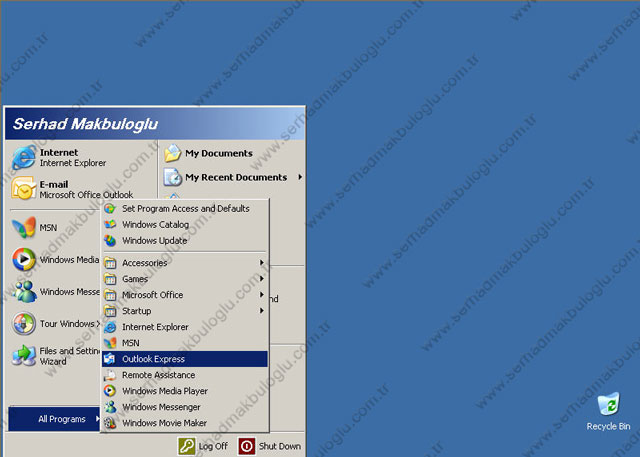This screenshot has height=457, width=640.
Task: Click the "Files and Settings Wizard" label text
Action: (x=69, y=356)
